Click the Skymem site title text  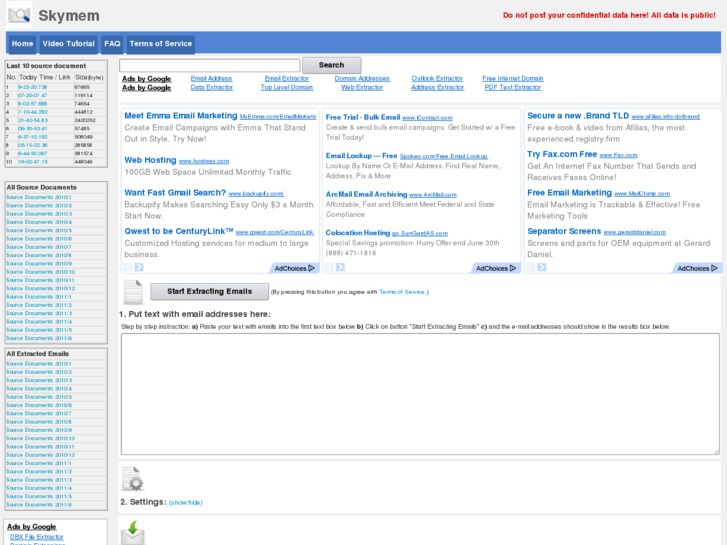pyautogui.click(x=69, y=15)
